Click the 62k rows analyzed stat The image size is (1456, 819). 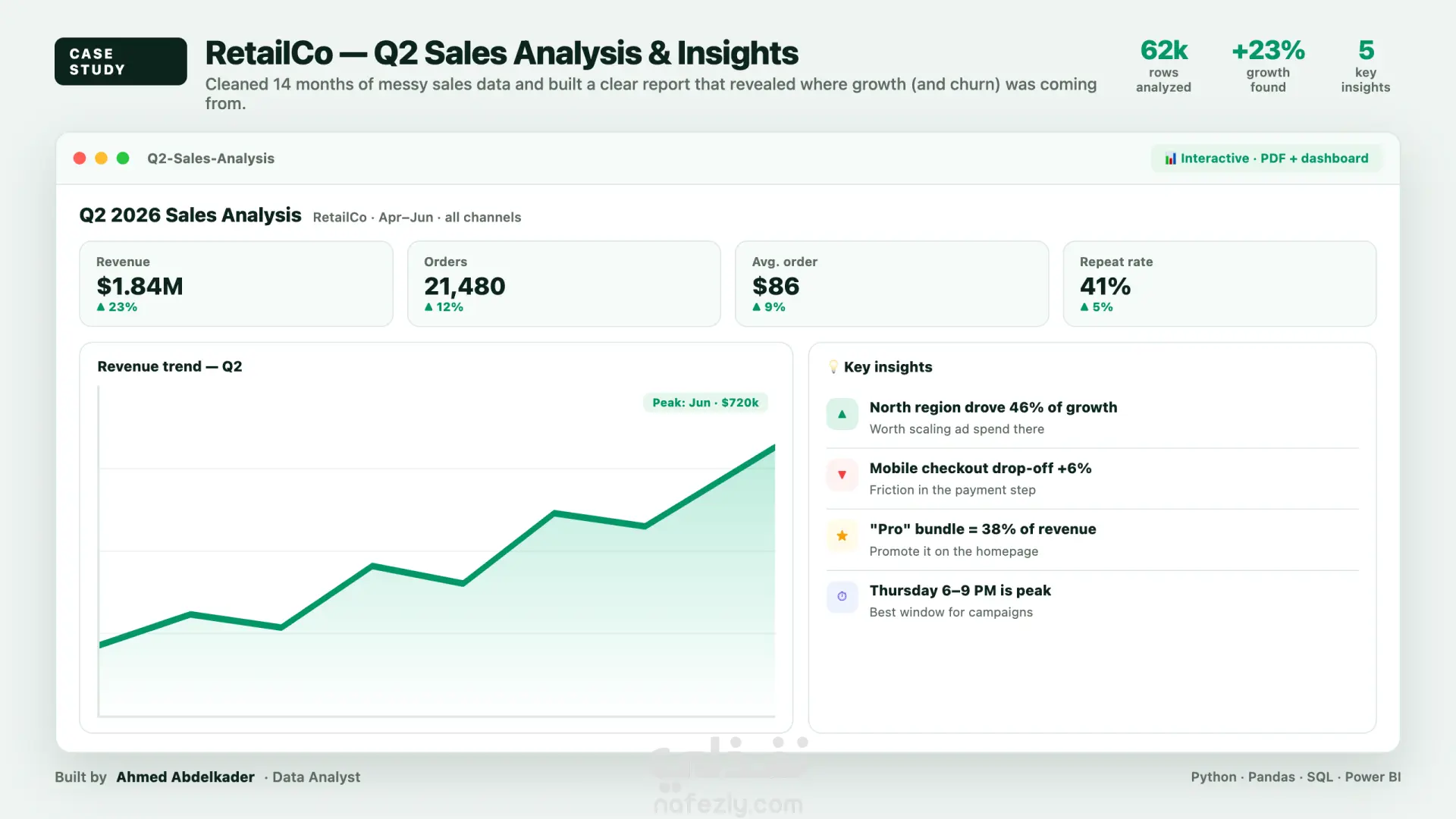(x=1163, y=66)
